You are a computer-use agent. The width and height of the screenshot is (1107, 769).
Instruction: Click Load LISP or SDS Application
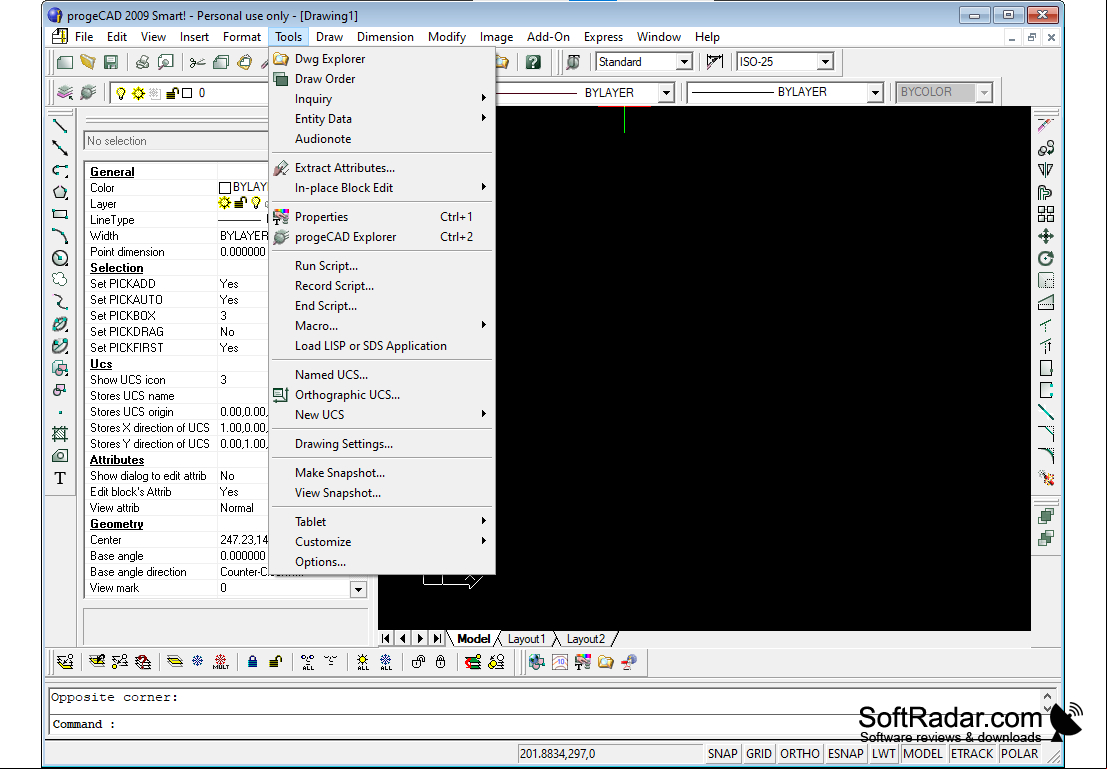click(x=381, y=346)
